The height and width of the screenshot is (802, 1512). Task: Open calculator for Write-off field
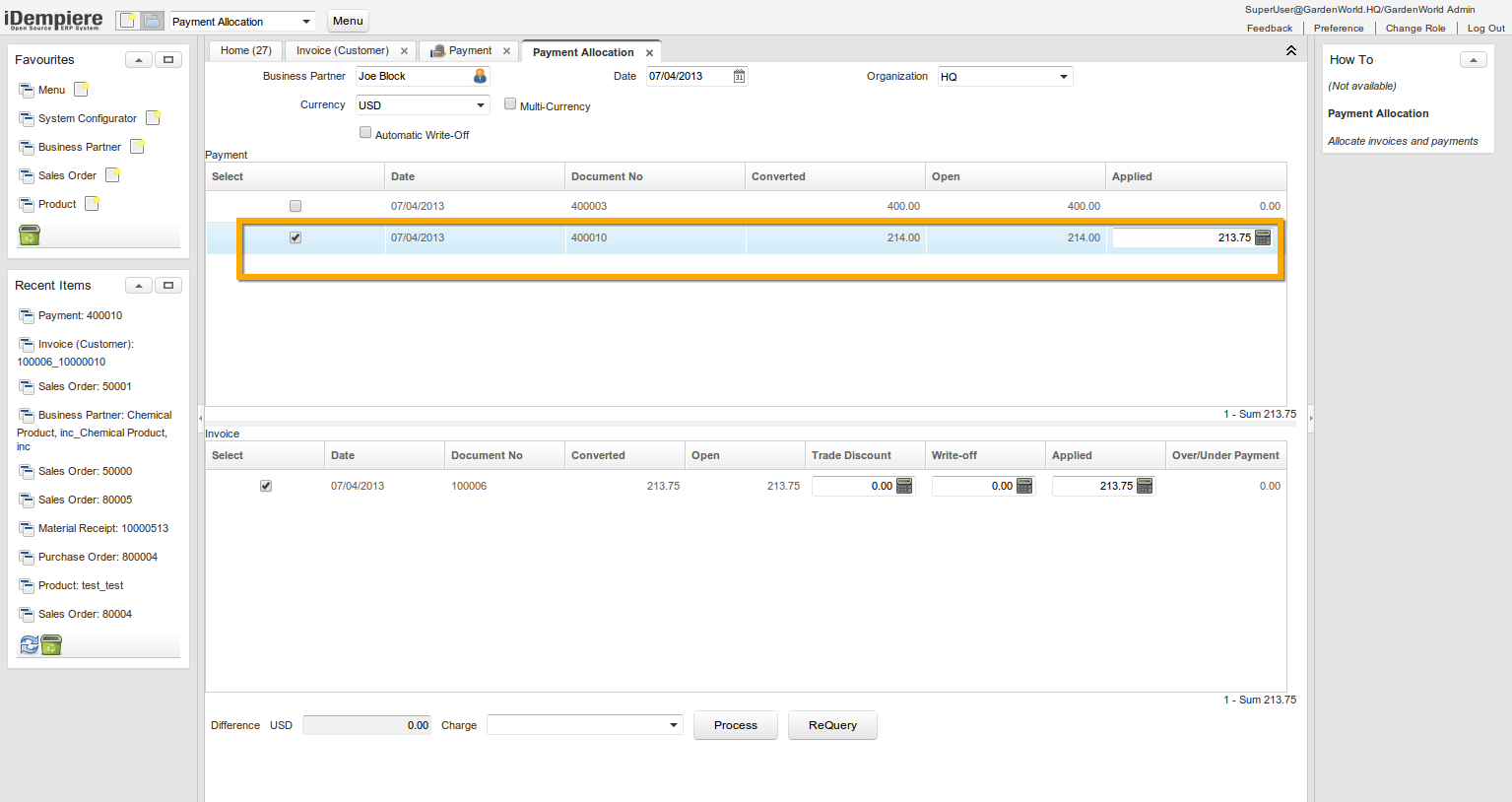1024,486
